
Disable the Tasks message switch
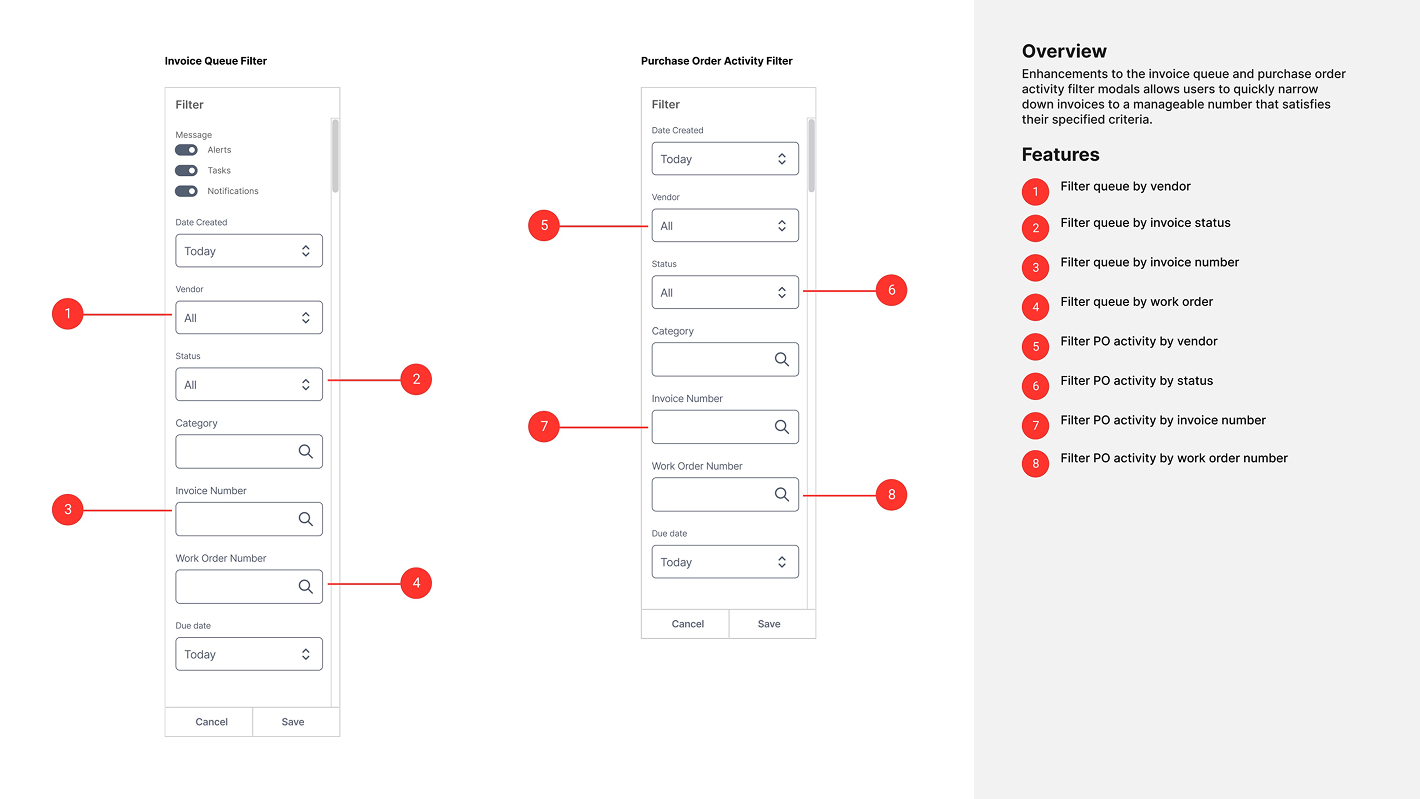coord(186,171)
